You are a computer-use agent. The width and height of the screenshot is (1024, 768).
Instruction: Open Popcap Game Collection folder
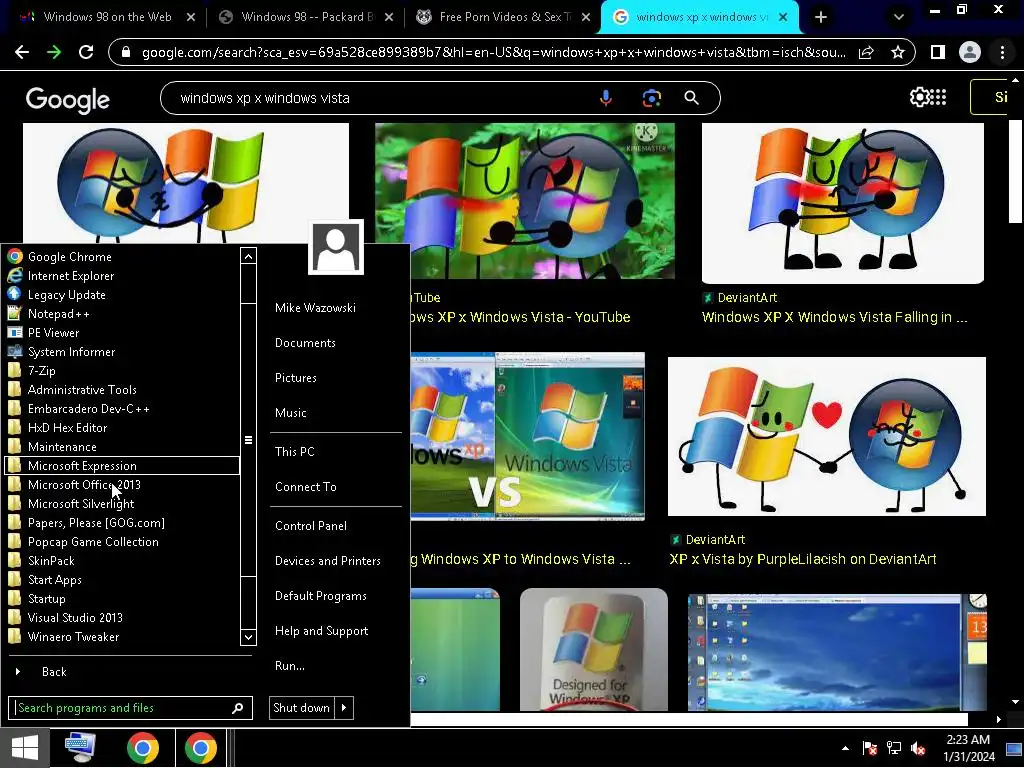[123, 541]
